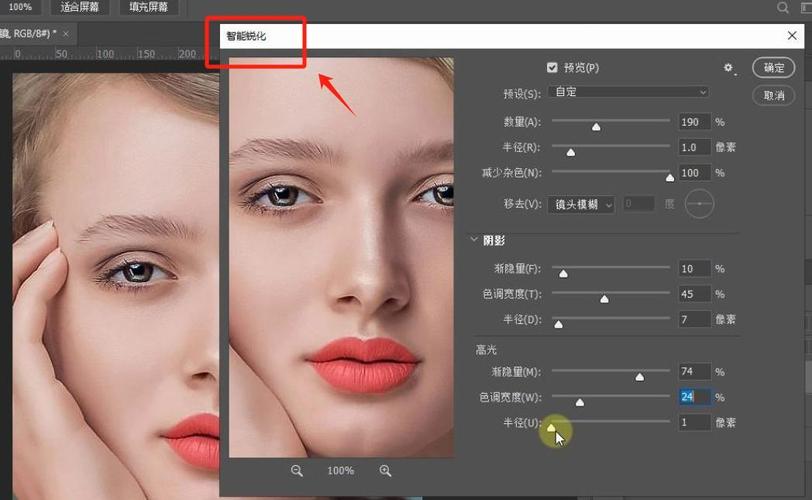The width and height of the screenshot is (812, 500).
Task: Click the highlights 渐隐量(M) slider handle
Action: [x=639, y=377]
